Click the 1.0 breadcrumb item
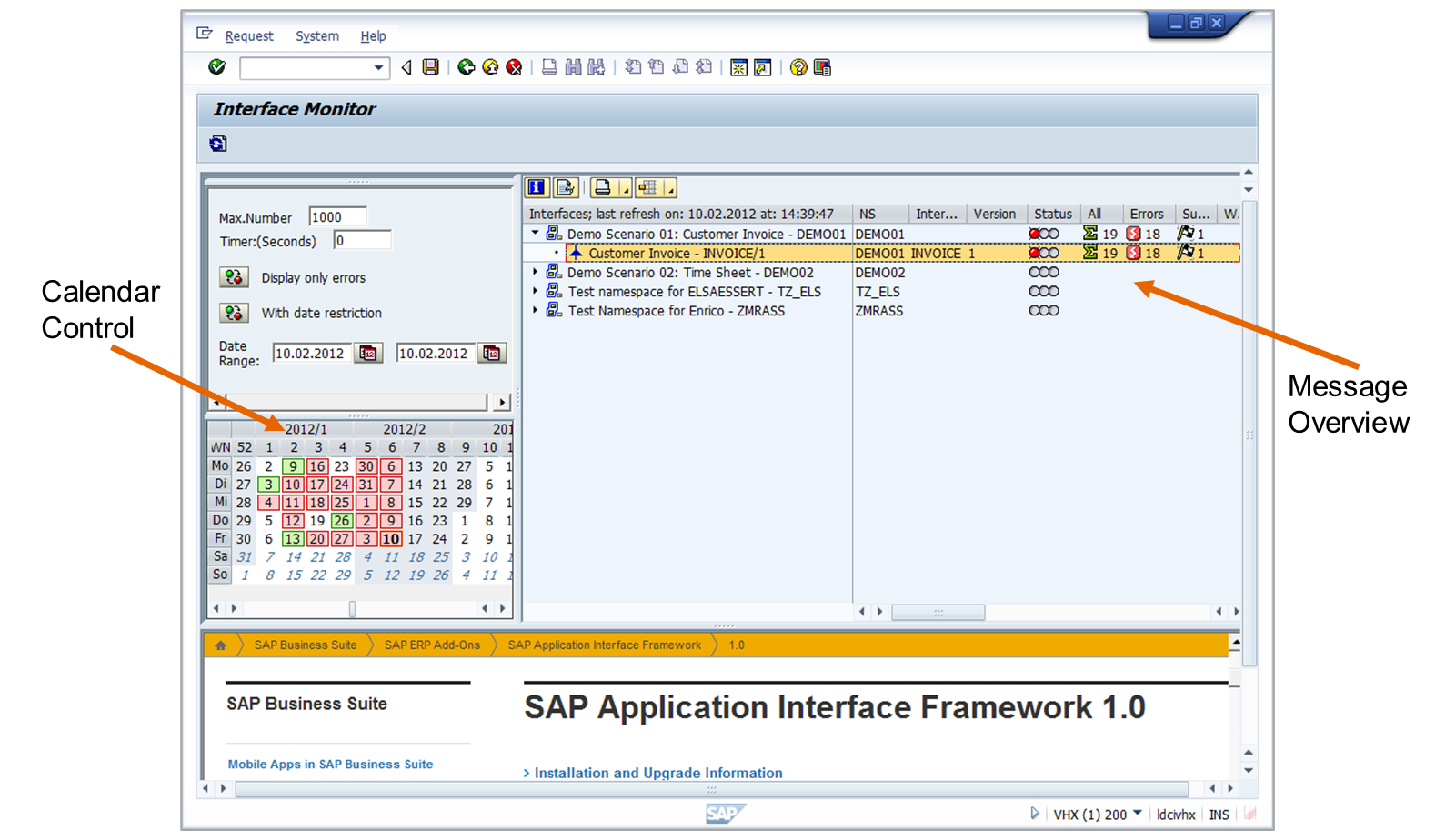The image size is (1455, 840). click(737, 645)
